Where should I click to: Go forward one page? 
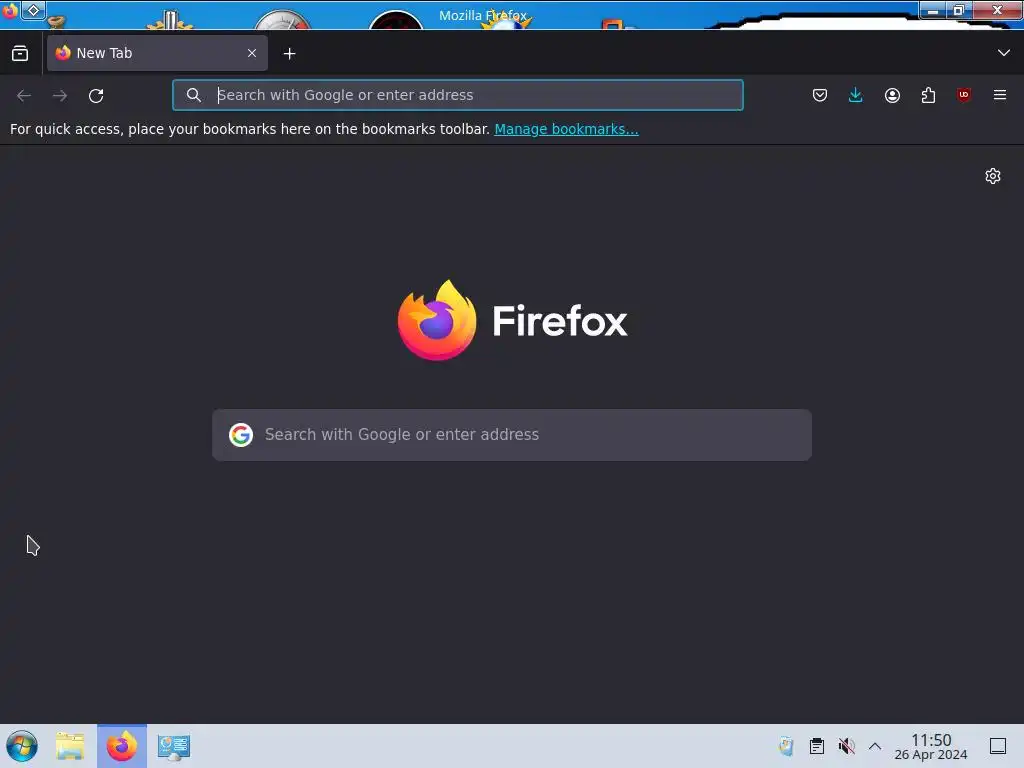[x=60, y=95]
